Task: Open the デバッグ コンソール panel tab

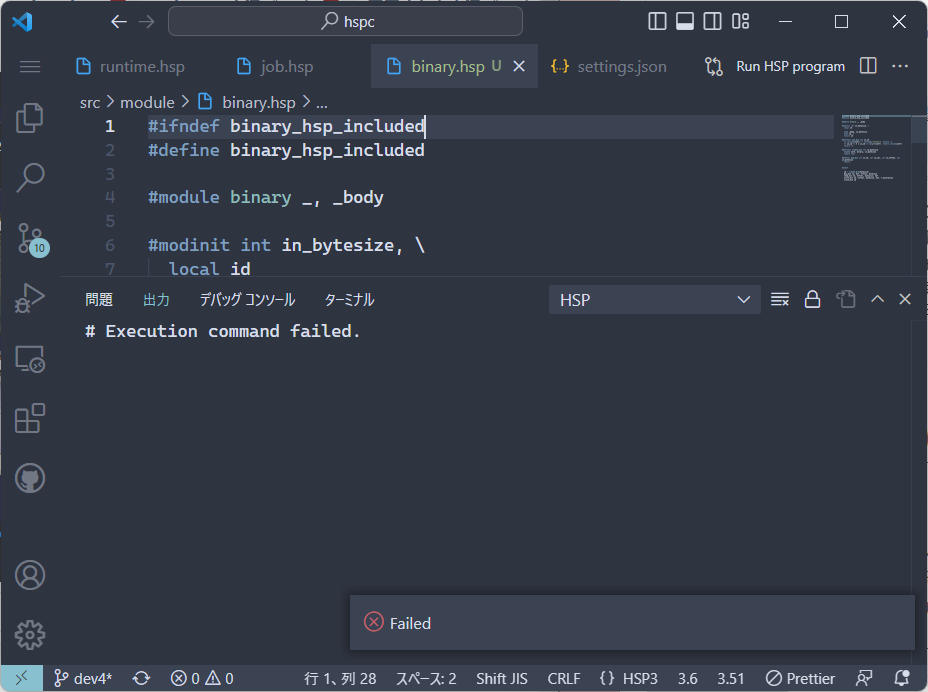Action: pyautogui.click(x=247, y=300)
